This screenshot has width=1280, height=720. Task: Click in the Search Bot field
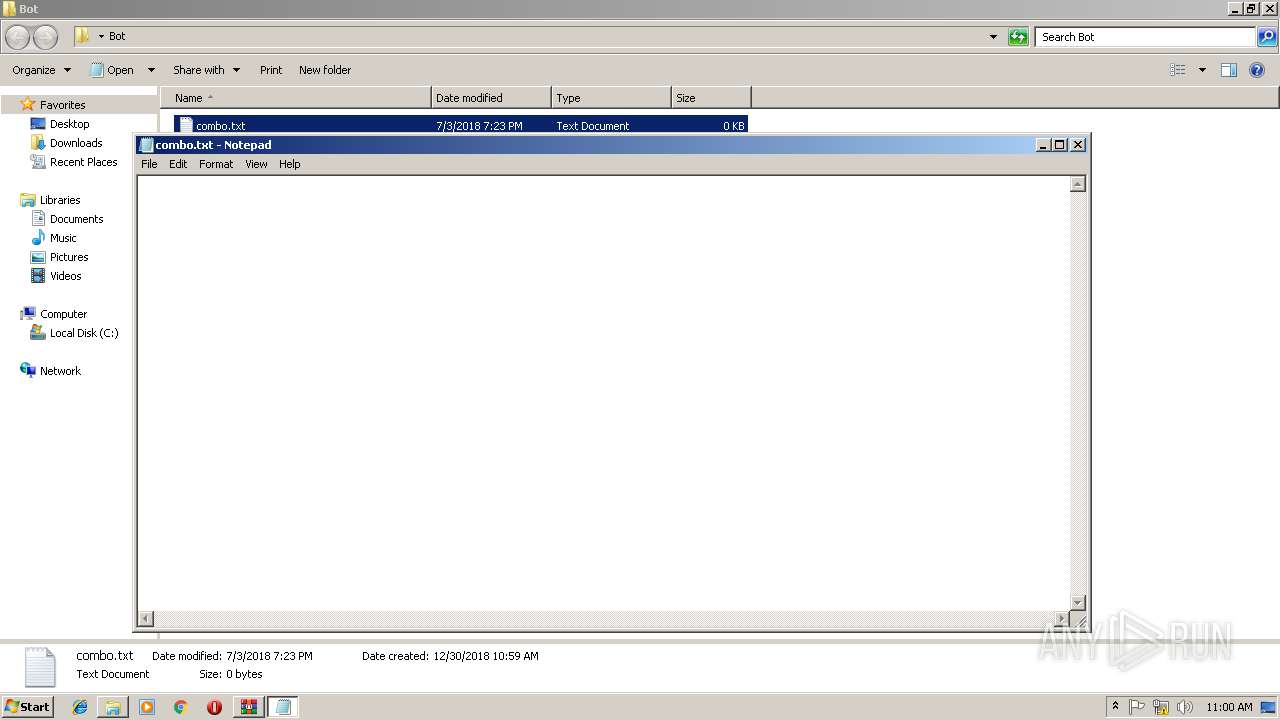[x=1145, y=37]
